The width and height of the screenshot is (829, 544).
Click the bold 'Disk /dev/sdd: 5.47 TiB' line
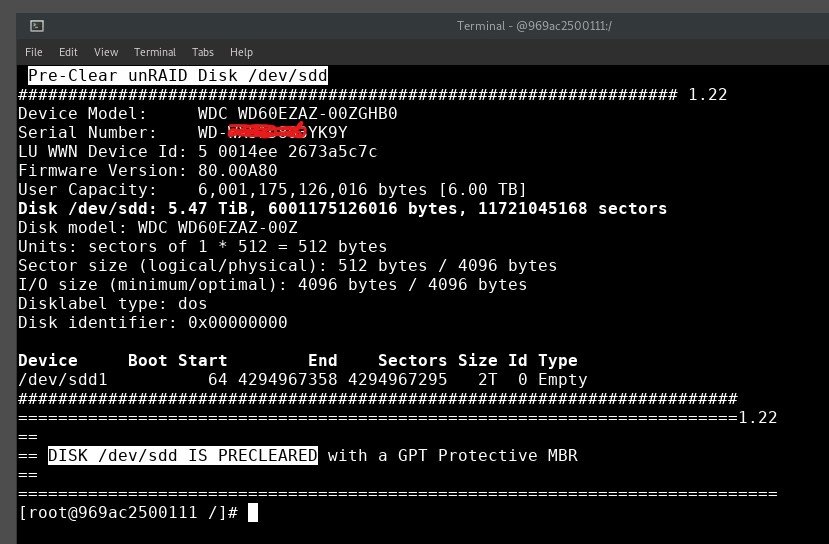(x=343, y=208)
